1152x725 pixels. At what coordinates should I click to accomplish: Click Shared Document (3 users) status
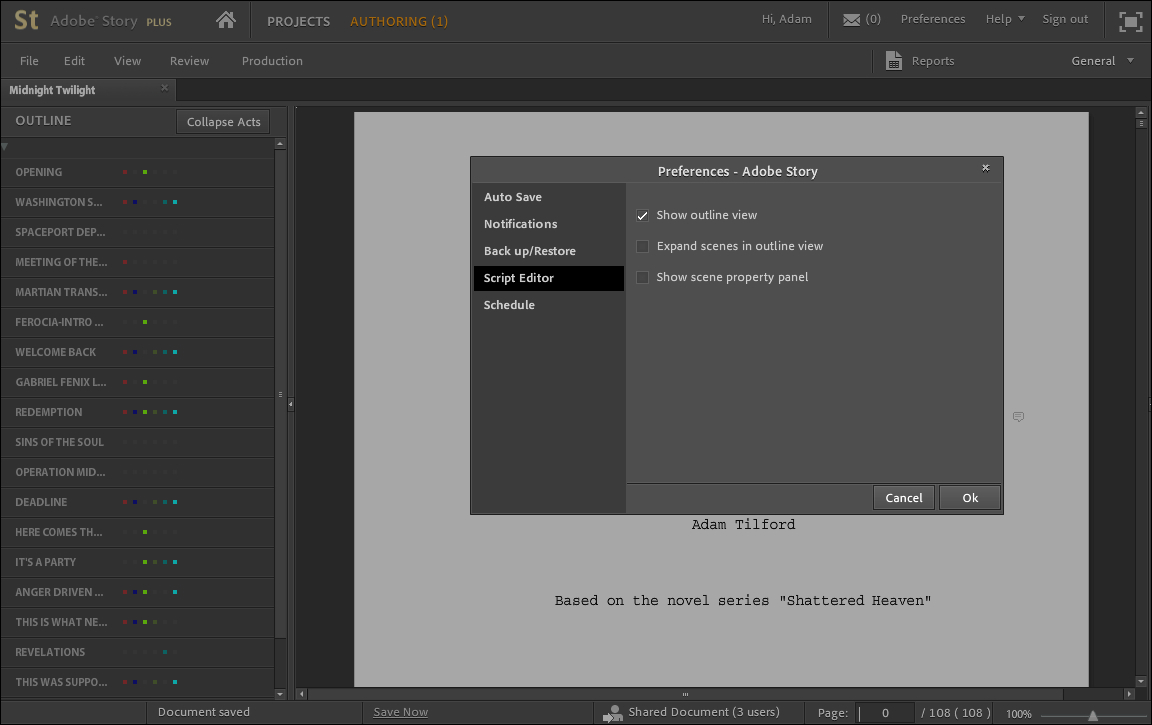pos(703,712)
